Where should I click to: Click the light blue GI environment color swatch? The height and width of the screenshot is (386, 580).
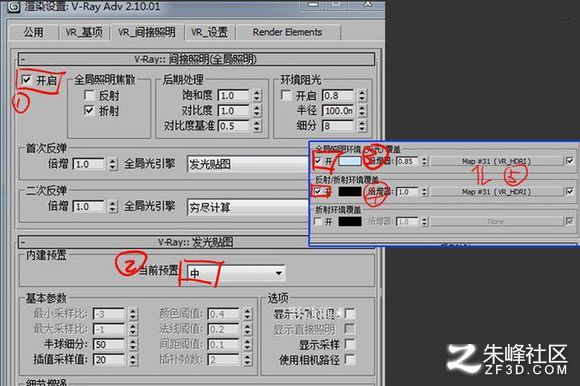pyautogui.click(x=350, y=161)
